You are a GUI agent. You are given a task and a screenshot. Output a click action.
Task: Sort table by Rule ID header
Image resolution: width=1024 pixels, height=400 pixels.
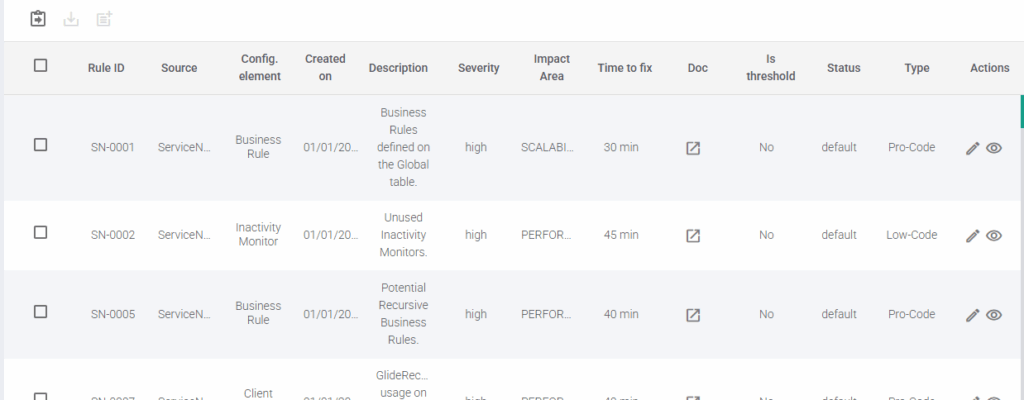click(106, 68)
